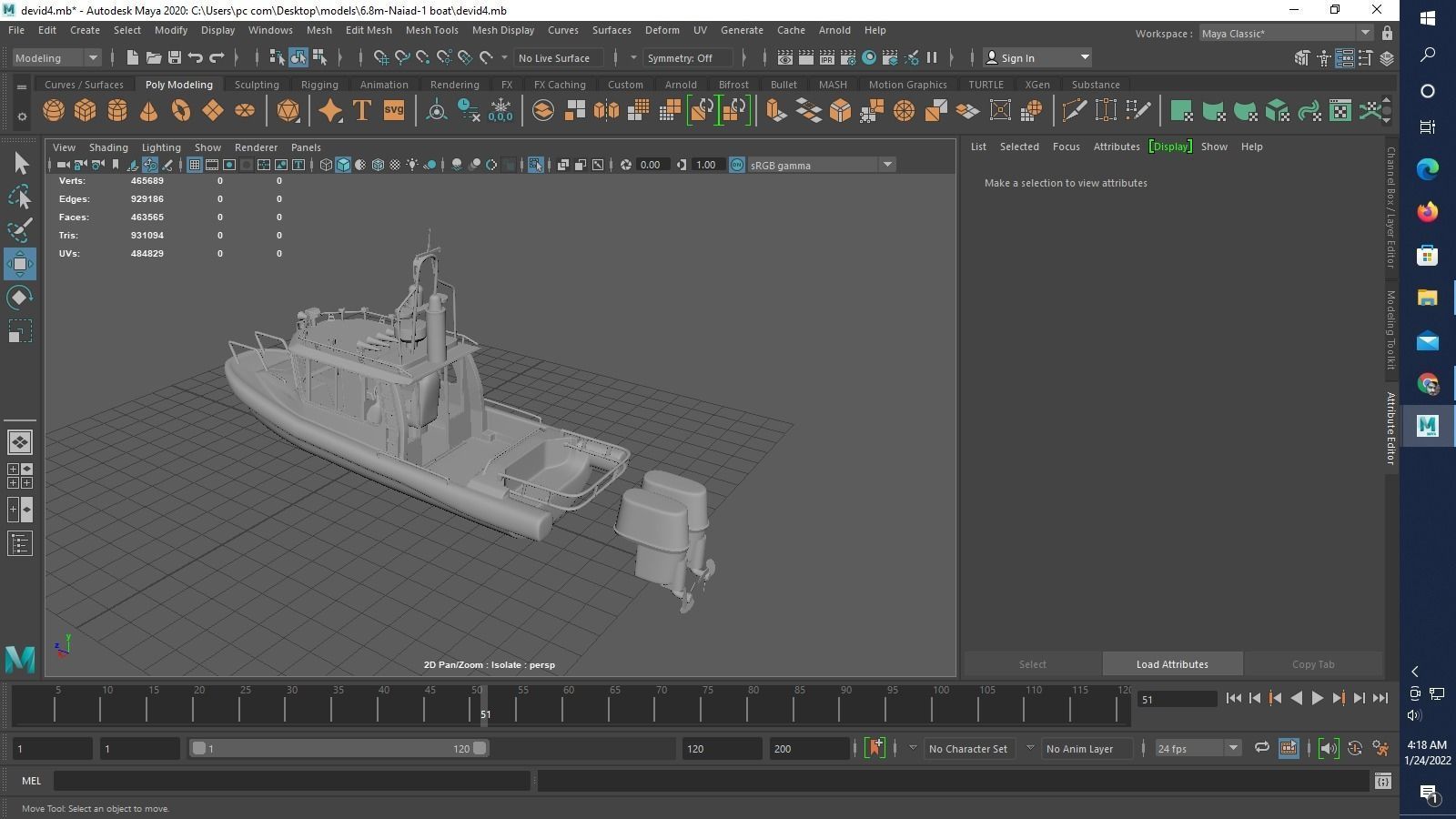Open the Attribute Editor Focus menu
Viewport: 1456px width, 819px height.
tap(1066, 147)
